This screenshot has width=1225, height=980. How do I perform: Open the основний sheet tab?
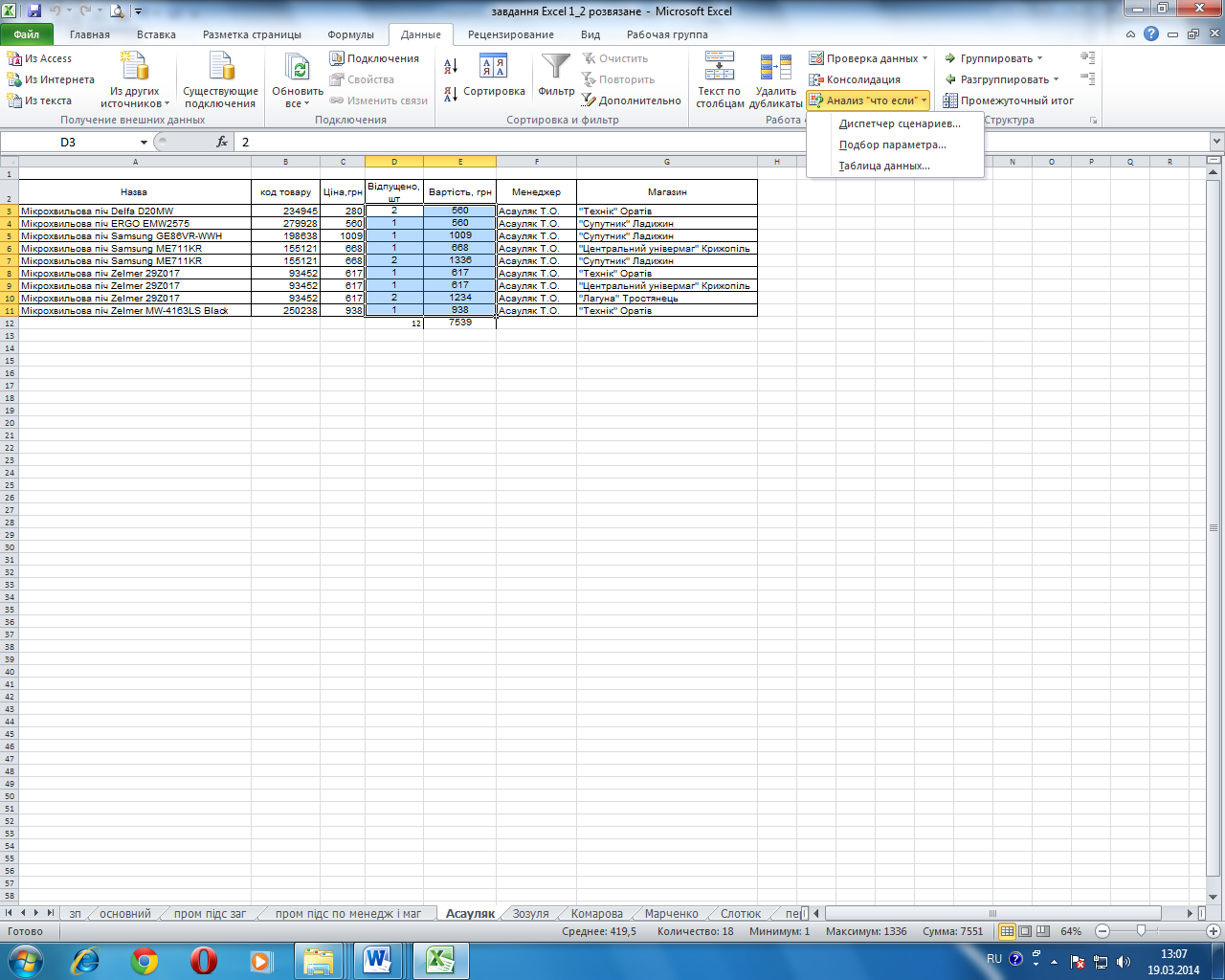(125, 914)
